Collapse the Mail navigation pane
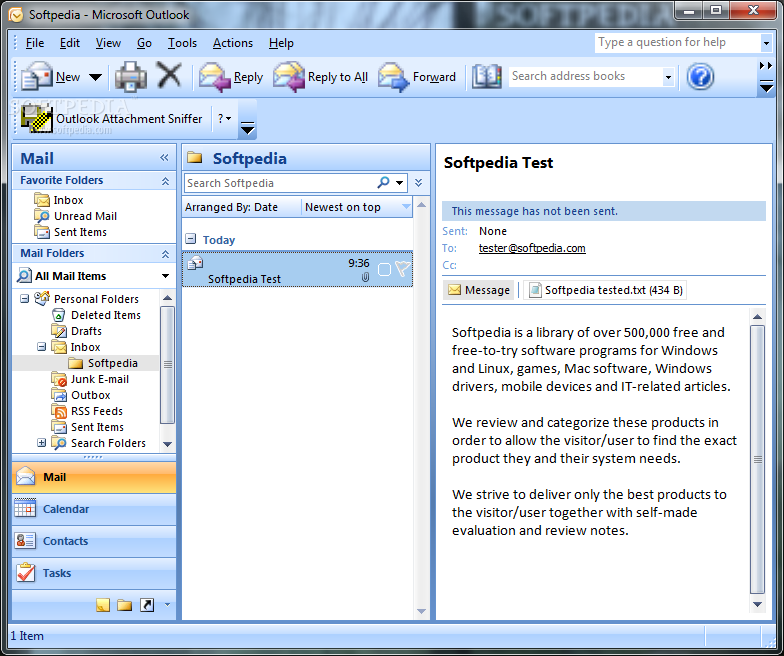This screenshot has width=784, height=656. click(x=164, y=158)
